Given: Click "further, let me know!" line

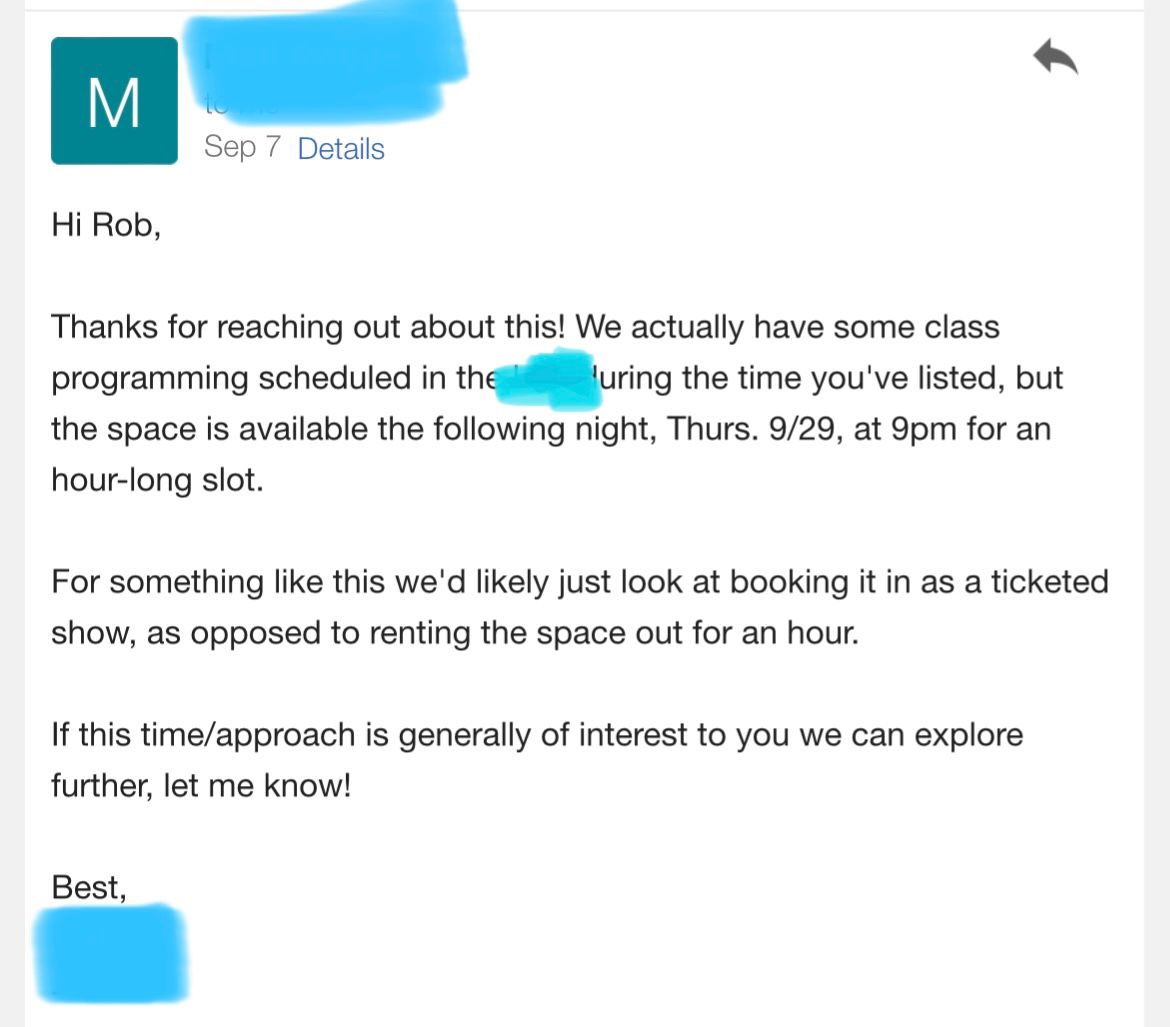Looking at the screenshot, I should [x=201, y=786].
